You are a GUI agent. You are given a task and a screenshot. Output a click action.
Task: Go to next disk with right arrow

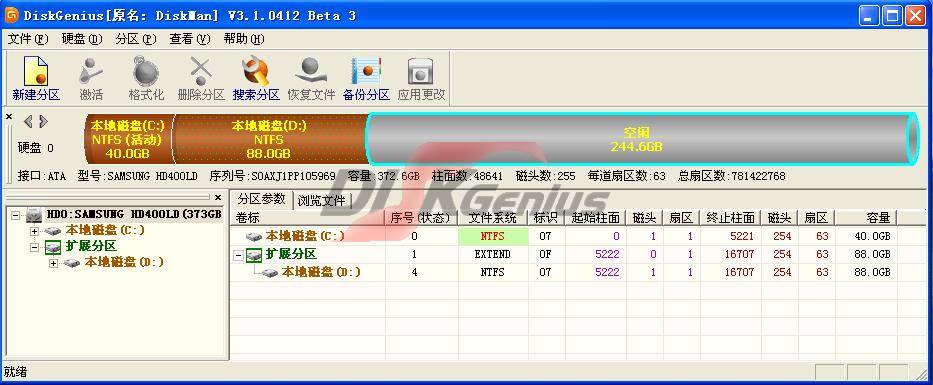[43, 122]
